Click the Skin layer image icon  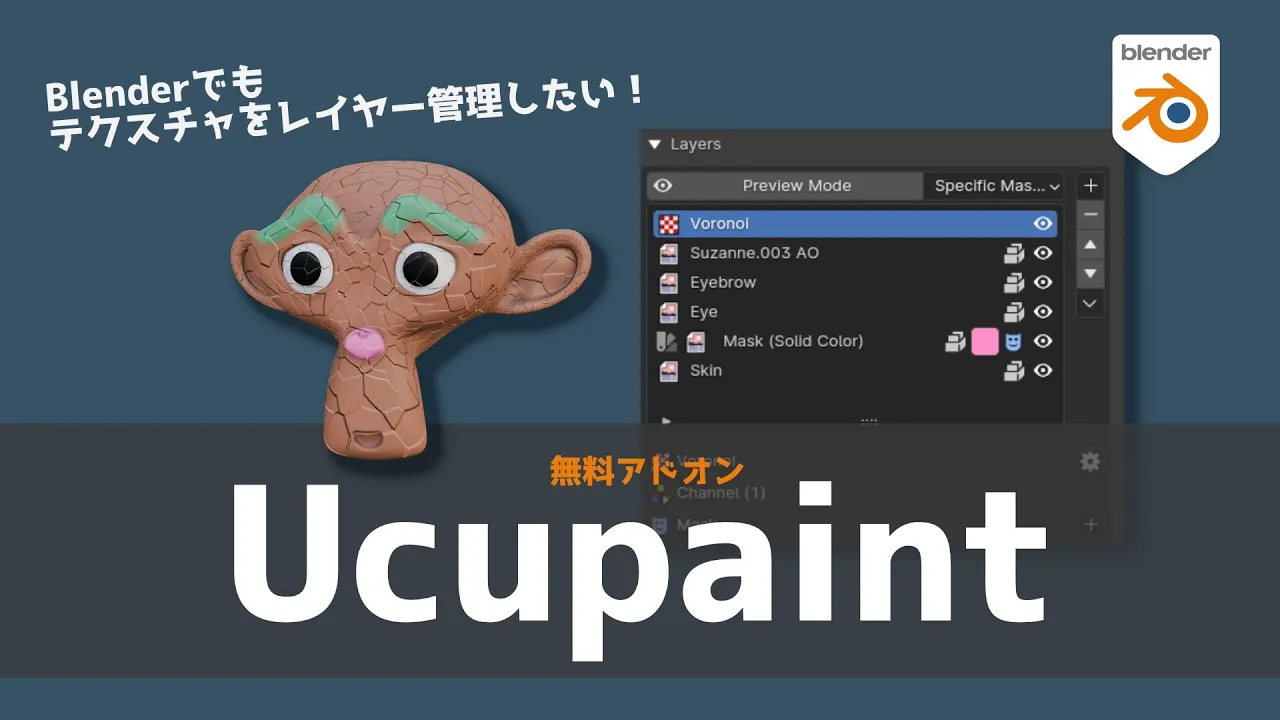(669, 371)
